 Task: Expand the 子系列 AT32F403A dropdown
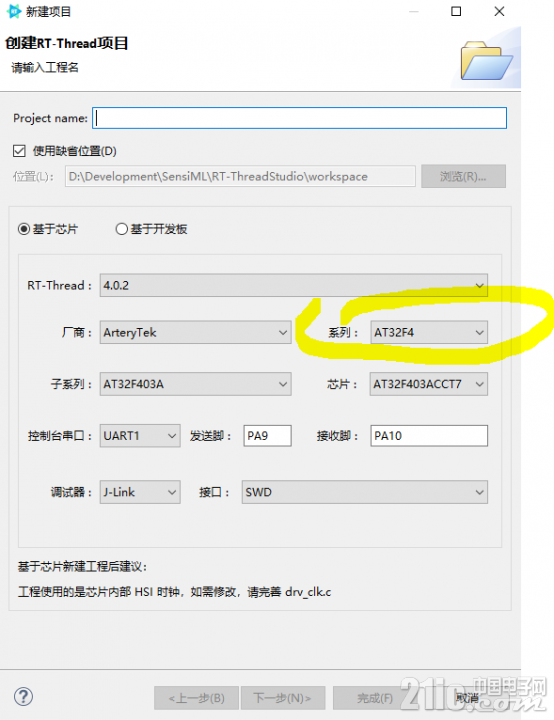[x=195, y=384]
